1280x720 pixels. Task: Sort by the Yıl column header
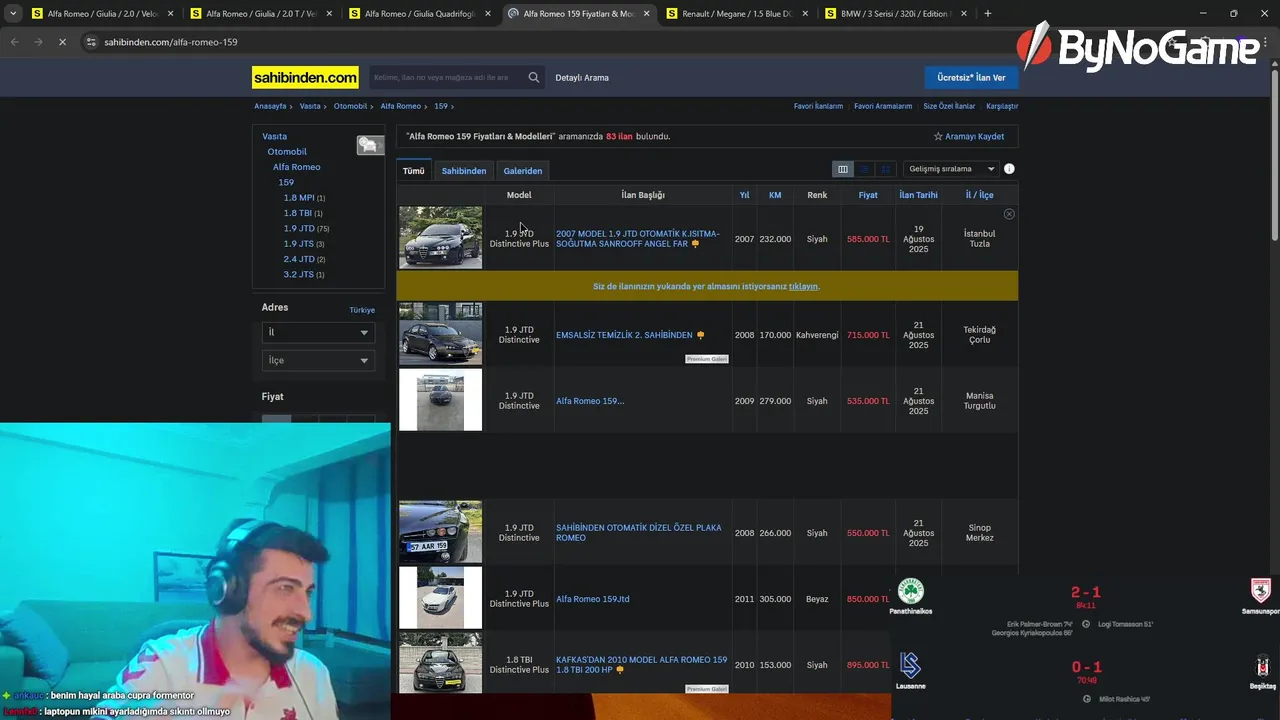coord(744,195)
